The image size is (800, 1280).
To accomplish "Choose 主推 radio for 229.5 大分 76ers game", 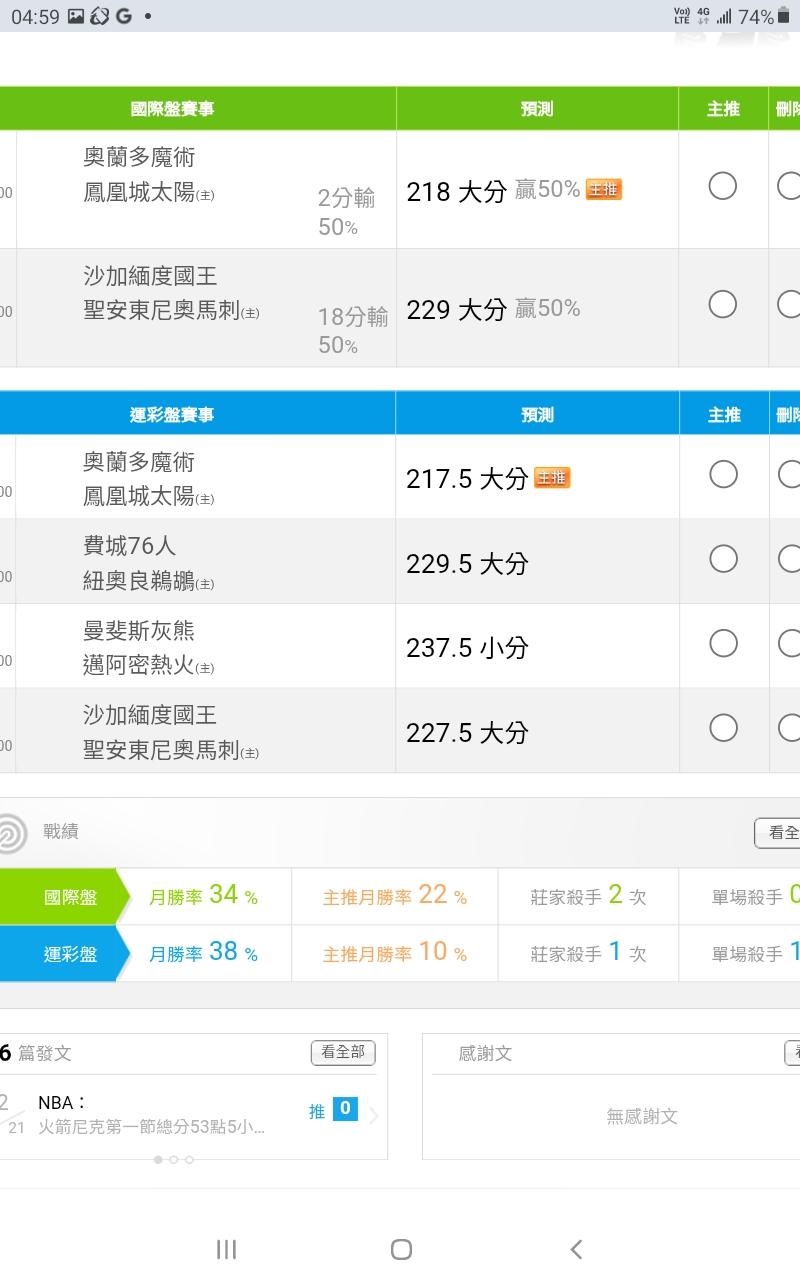I will click(723, 559).
